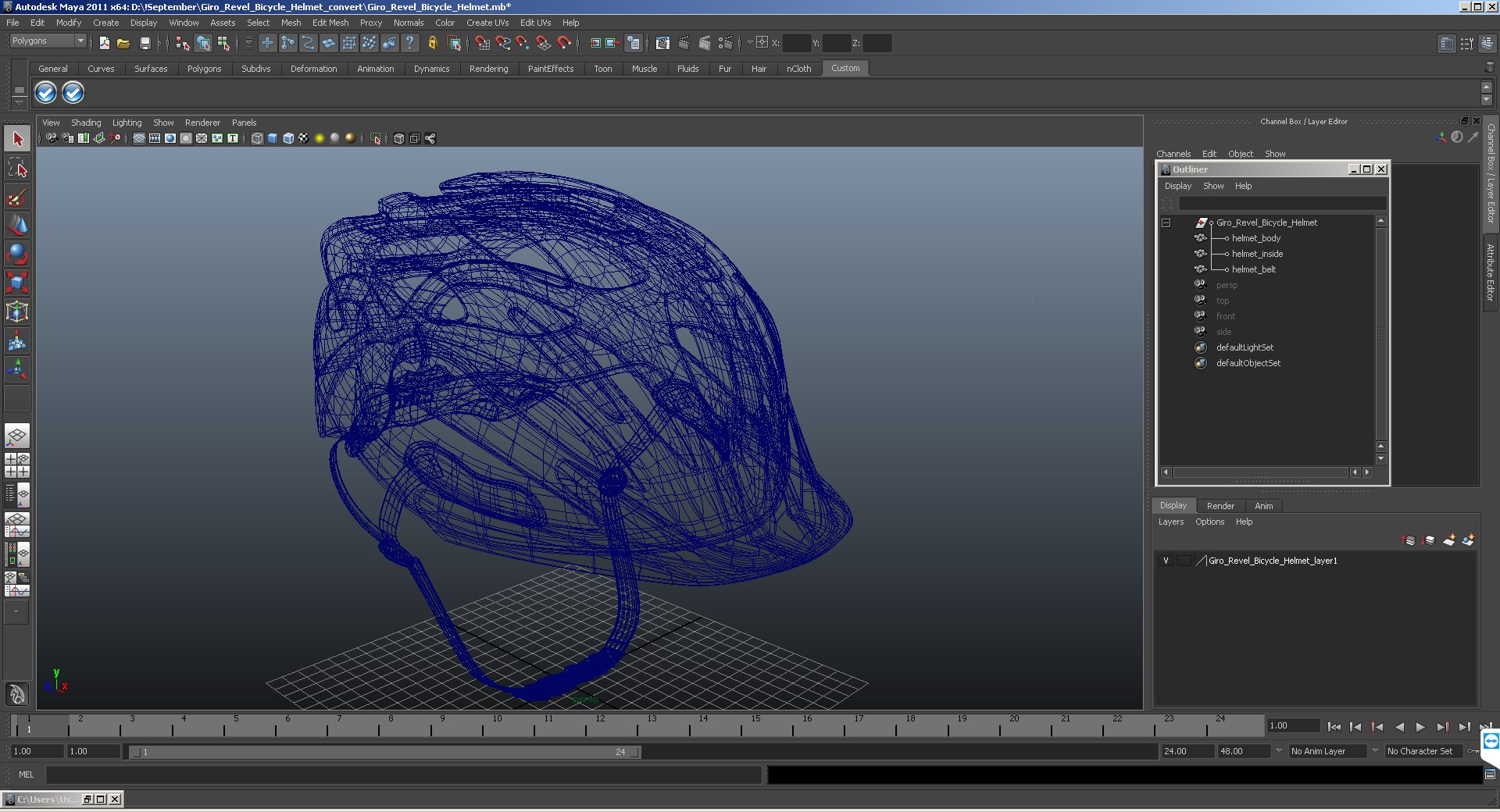This screenshot has width=1500, height=812.
Task: Choose the Scale tool red cube icon
Action: click(x=17, y=283)
